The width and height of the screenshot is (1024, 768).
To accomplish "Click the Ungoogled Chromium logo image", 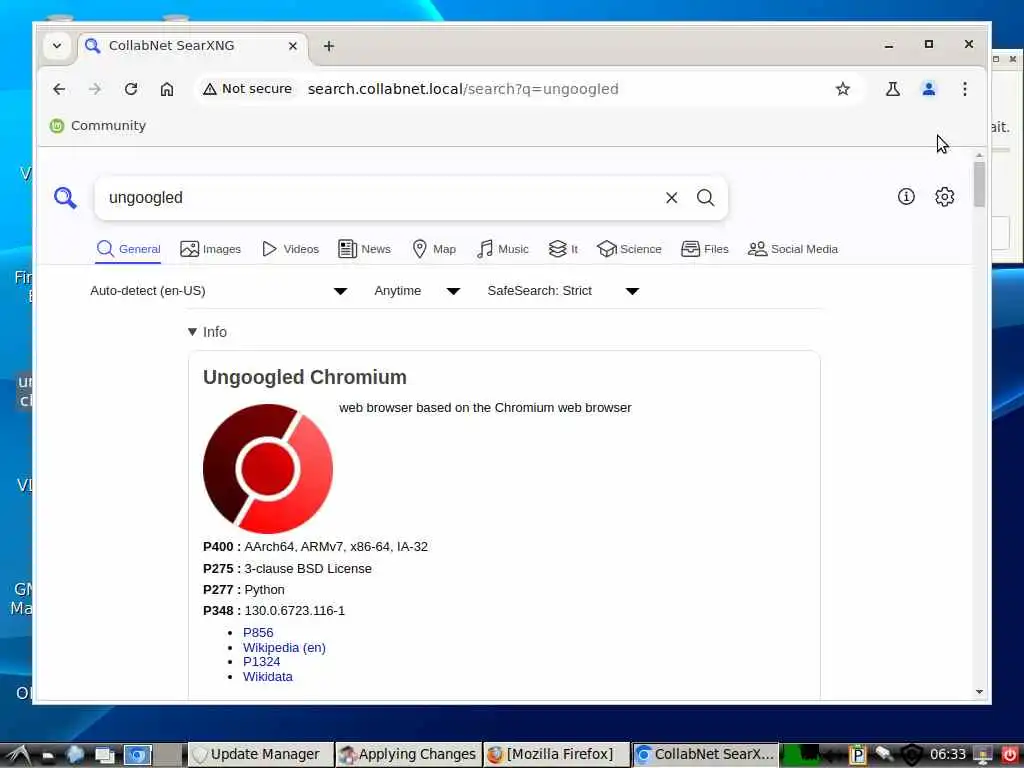I will (268, 468).
